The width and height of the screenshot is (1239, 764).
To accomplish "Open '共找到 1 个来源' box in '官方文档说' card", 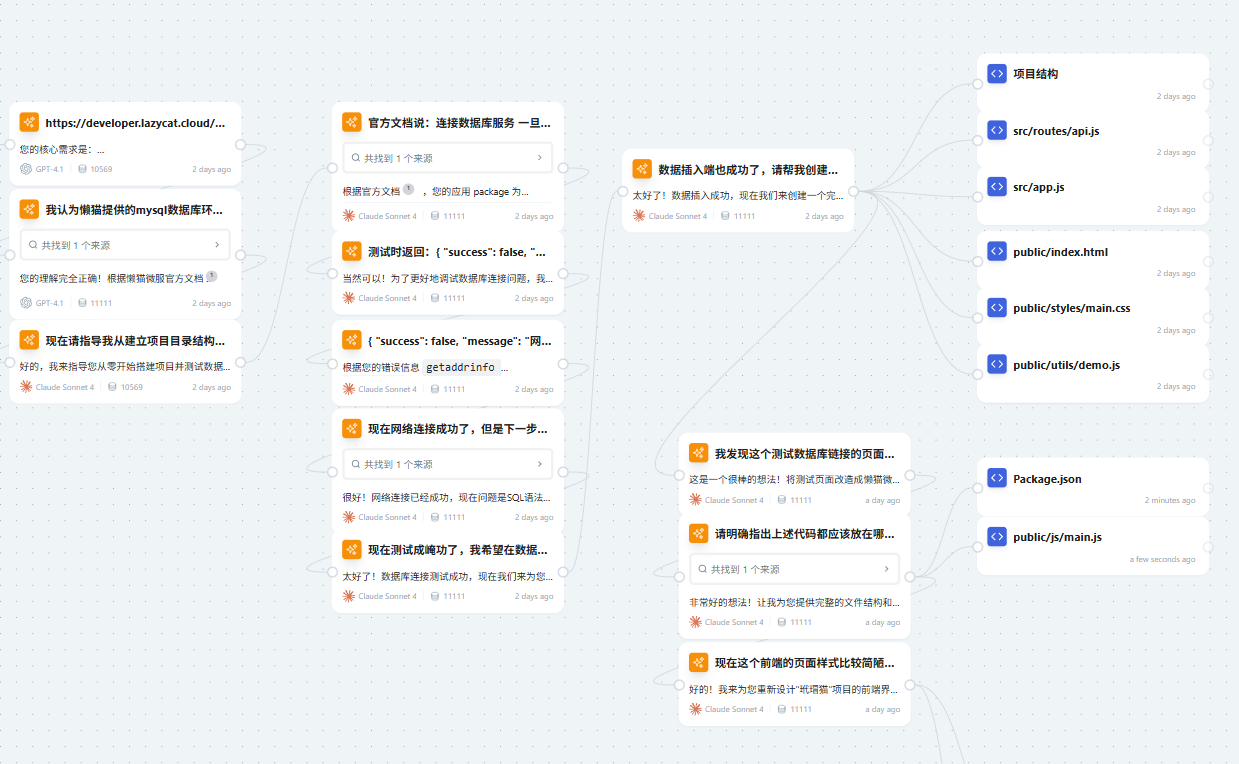I will click(447, 158).
